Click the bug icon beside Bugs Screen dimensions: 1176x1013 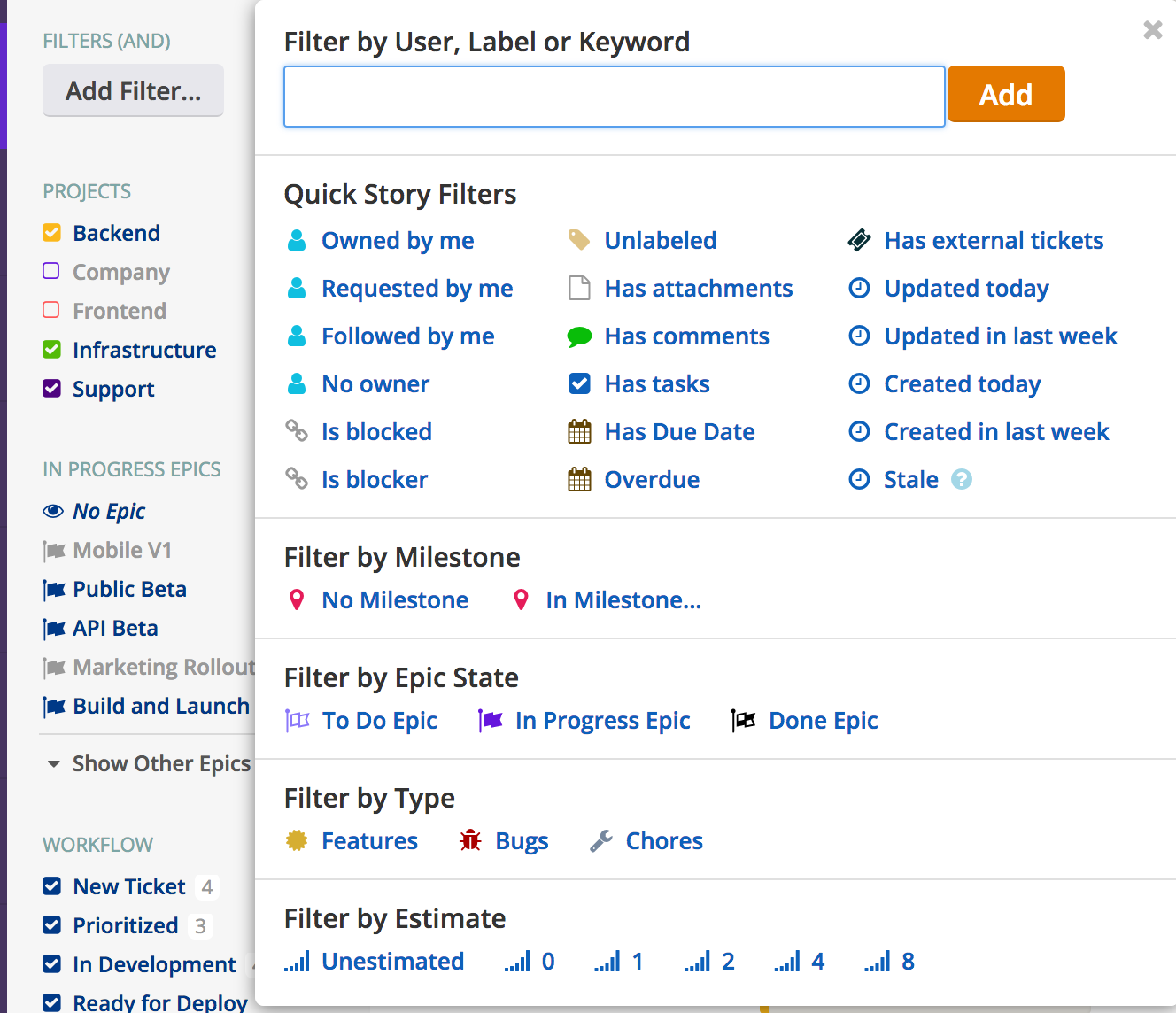[470, 840]
